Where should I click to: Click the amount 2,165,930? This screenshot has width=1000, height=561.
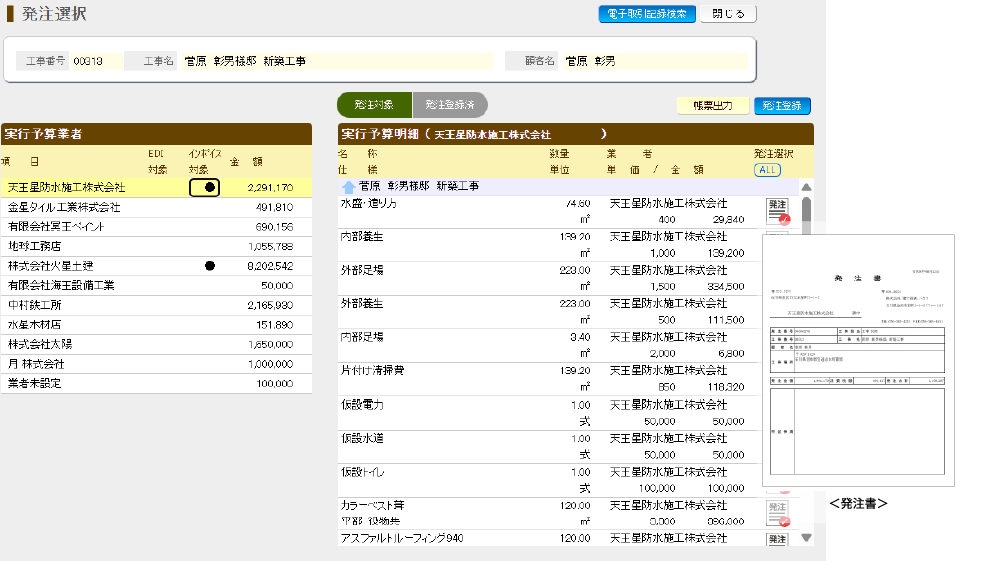(x=270, y=305)
